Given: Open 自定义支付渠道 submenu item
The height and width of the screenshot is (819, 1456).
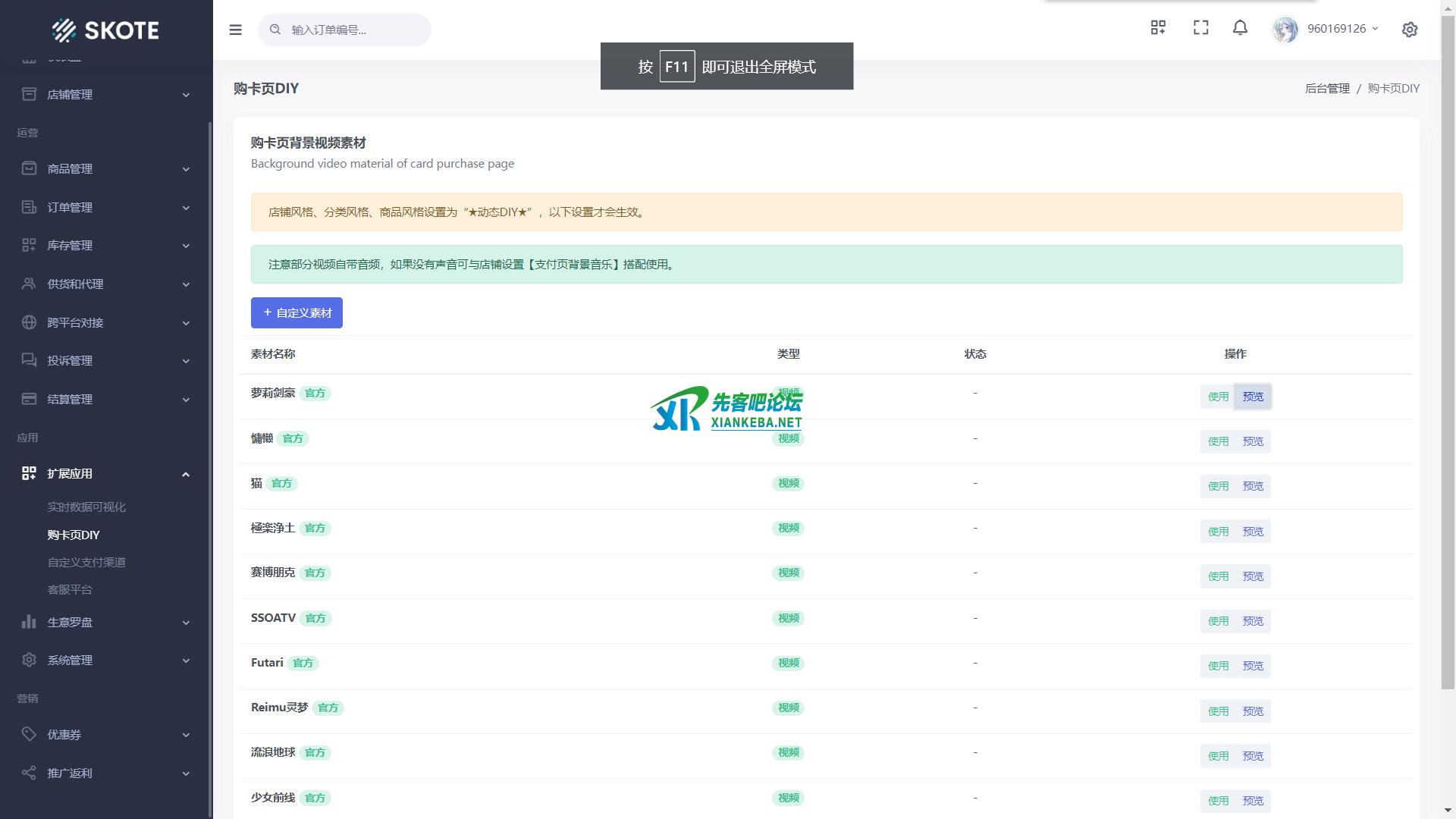Looking at the screenshot, I should pos(86,562).
